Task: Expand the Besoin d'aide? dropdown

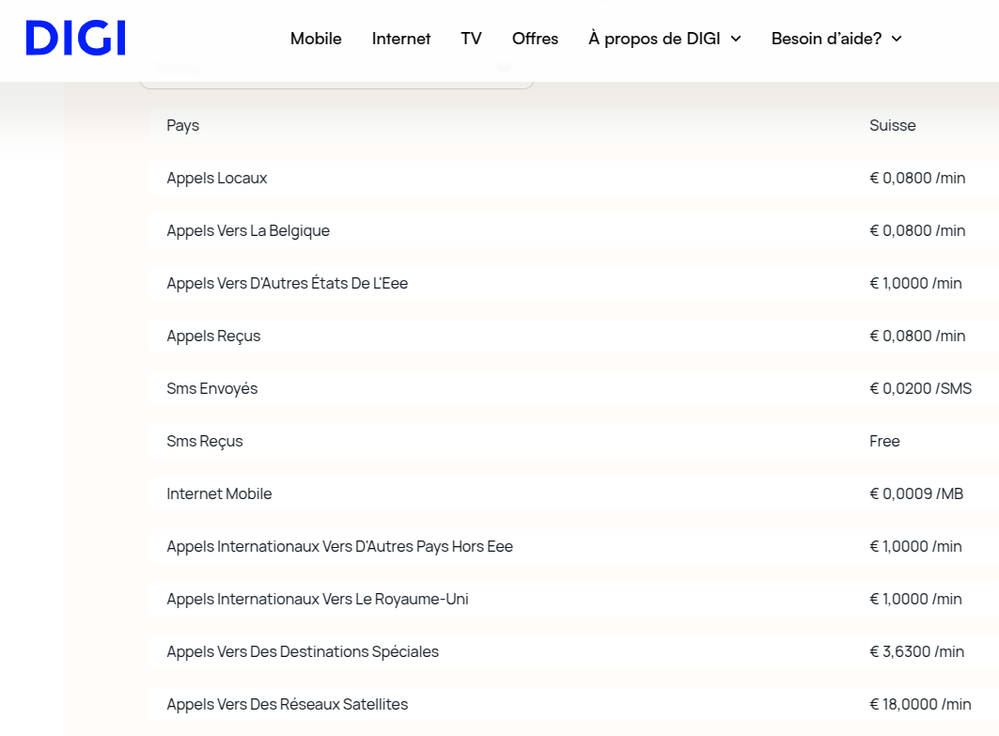Action: click(x=836, y=38)
